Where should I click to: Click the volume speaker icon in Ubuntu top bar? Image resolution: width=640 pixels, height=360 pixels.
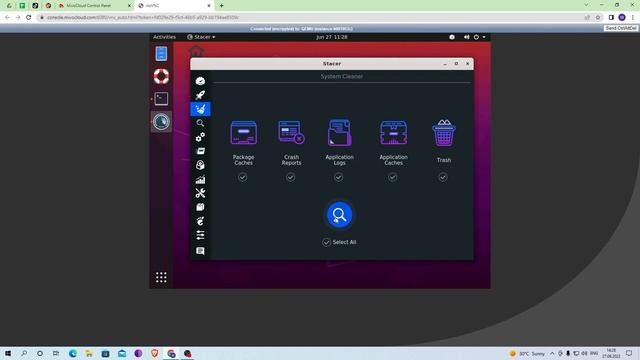(466, 37)
